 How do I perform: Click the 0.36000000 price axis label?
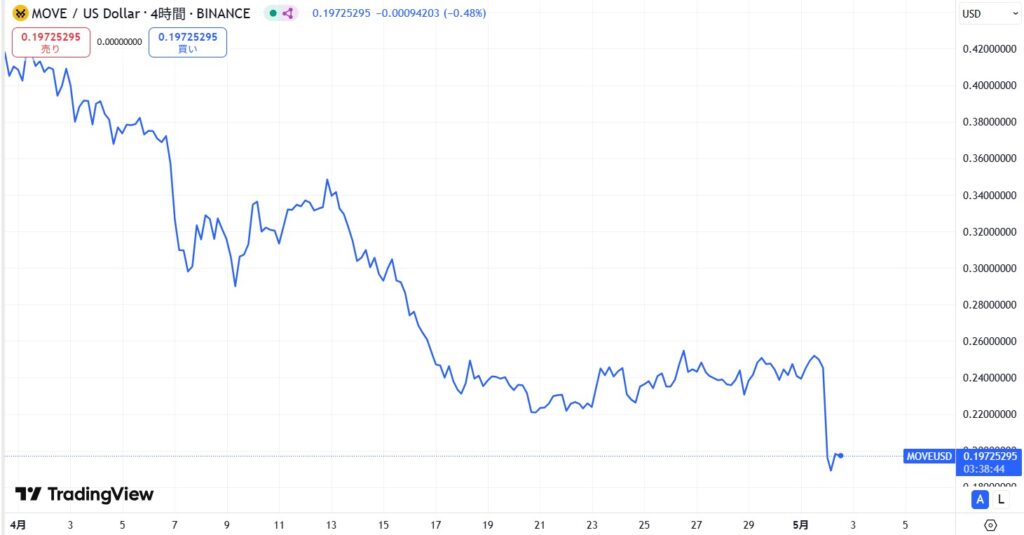(989, 158)
